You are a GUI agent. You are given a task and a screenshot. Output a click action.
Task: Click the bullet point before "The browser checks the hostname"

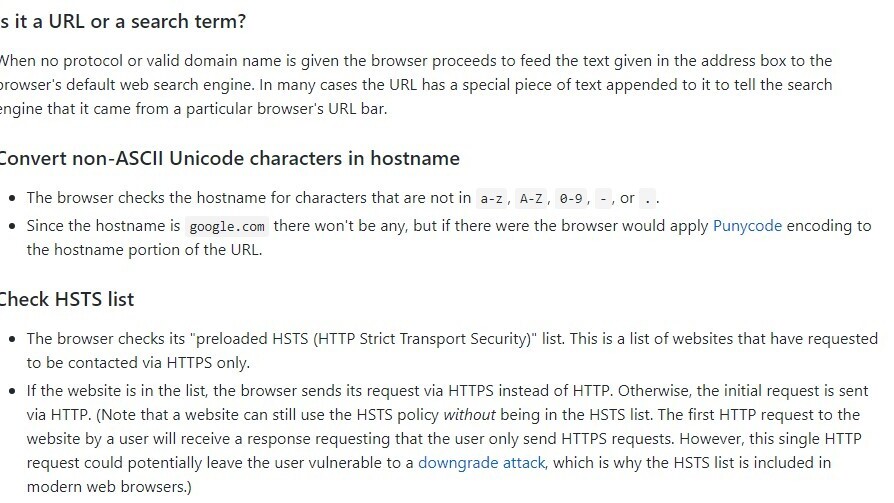11,198
